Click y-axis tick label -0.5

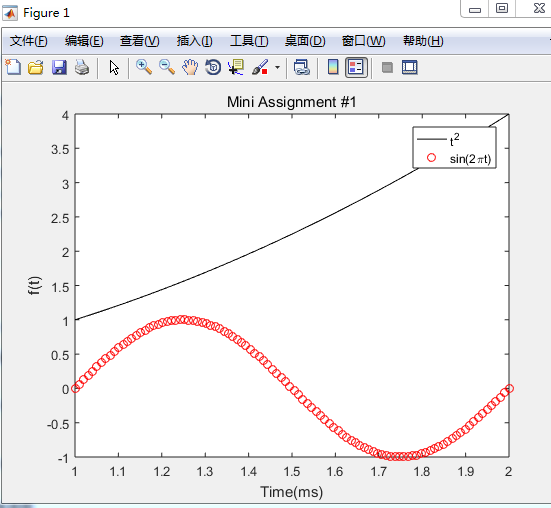point(58,424)
